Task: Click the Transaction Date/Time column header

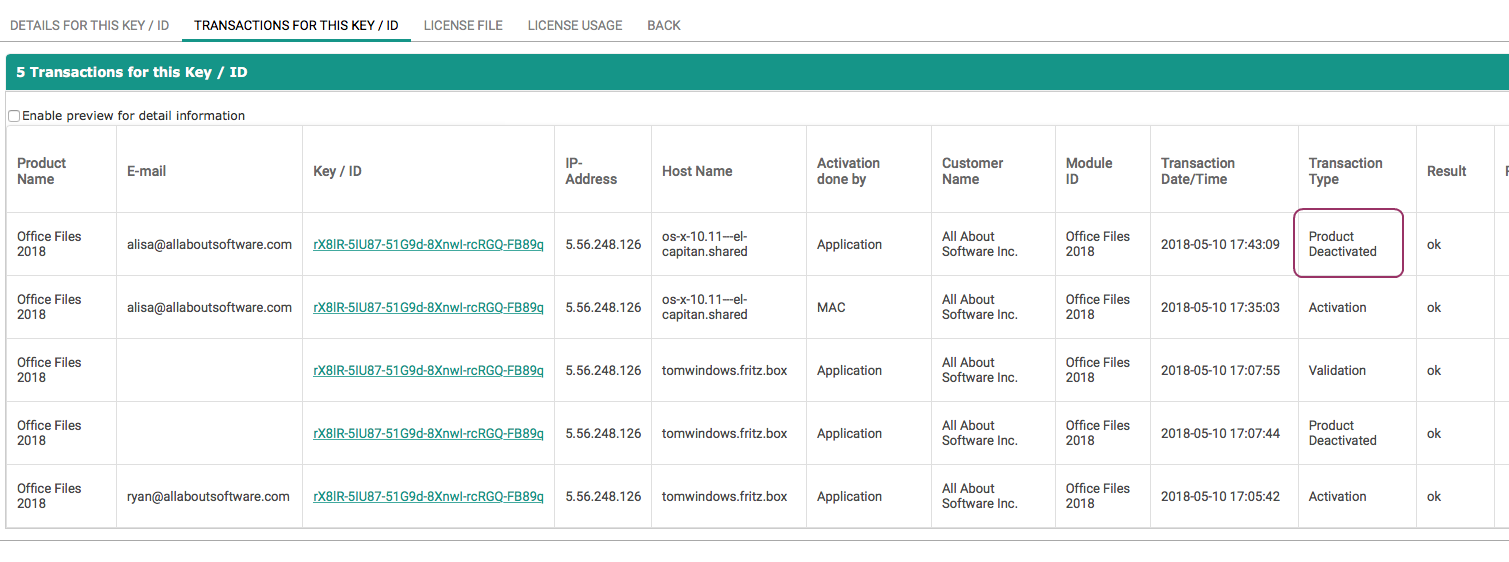Action: [x=1197, y=171]
